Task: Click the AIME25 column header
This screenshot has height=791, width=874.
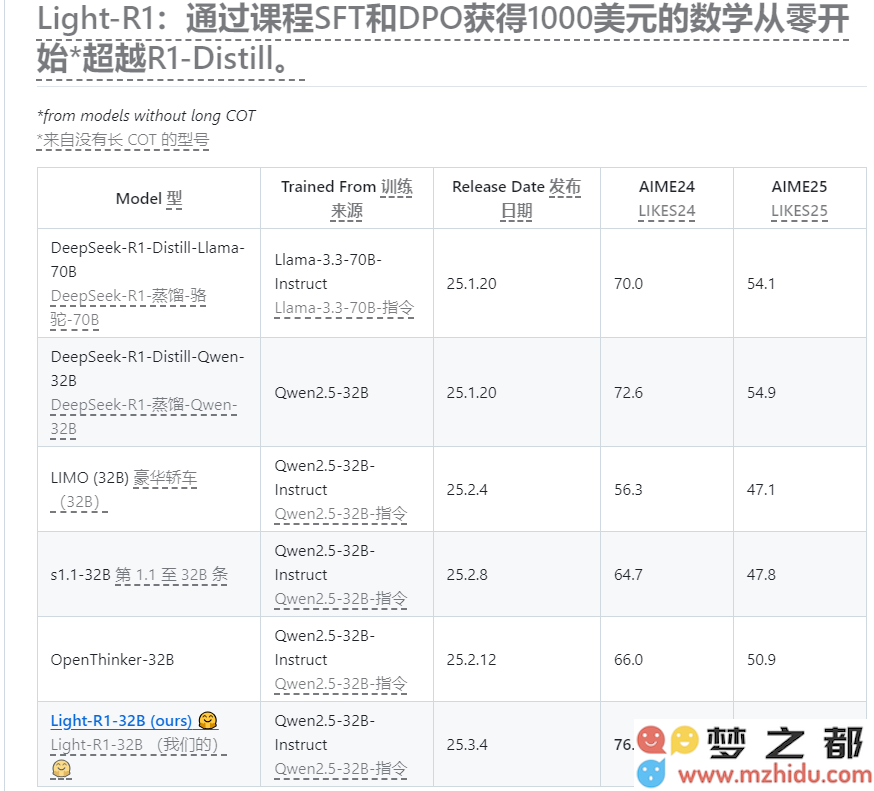Action: tap(799, 198)
